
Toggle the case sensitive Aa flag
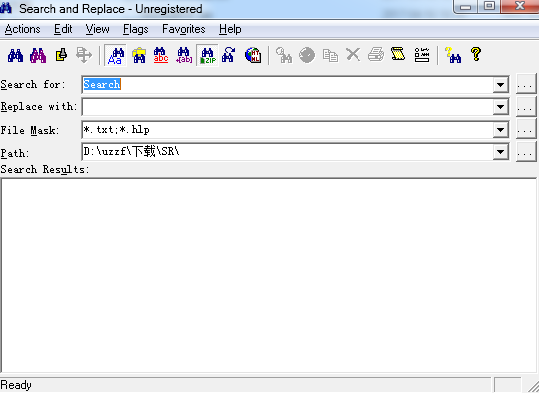point(116,55)
